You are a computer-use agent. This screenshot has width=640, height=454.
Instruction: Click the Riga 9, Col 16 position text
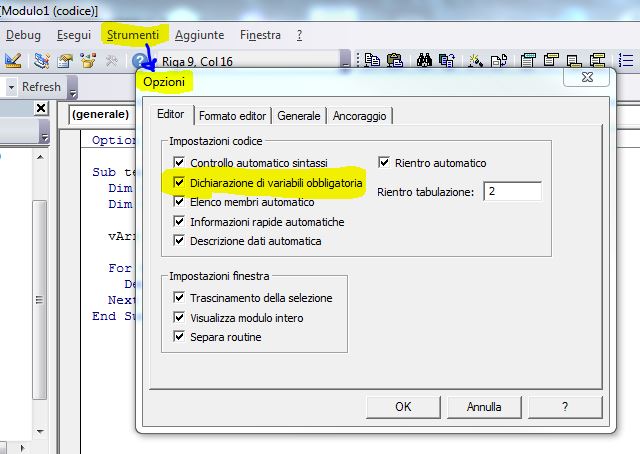[x=197, y=62]
